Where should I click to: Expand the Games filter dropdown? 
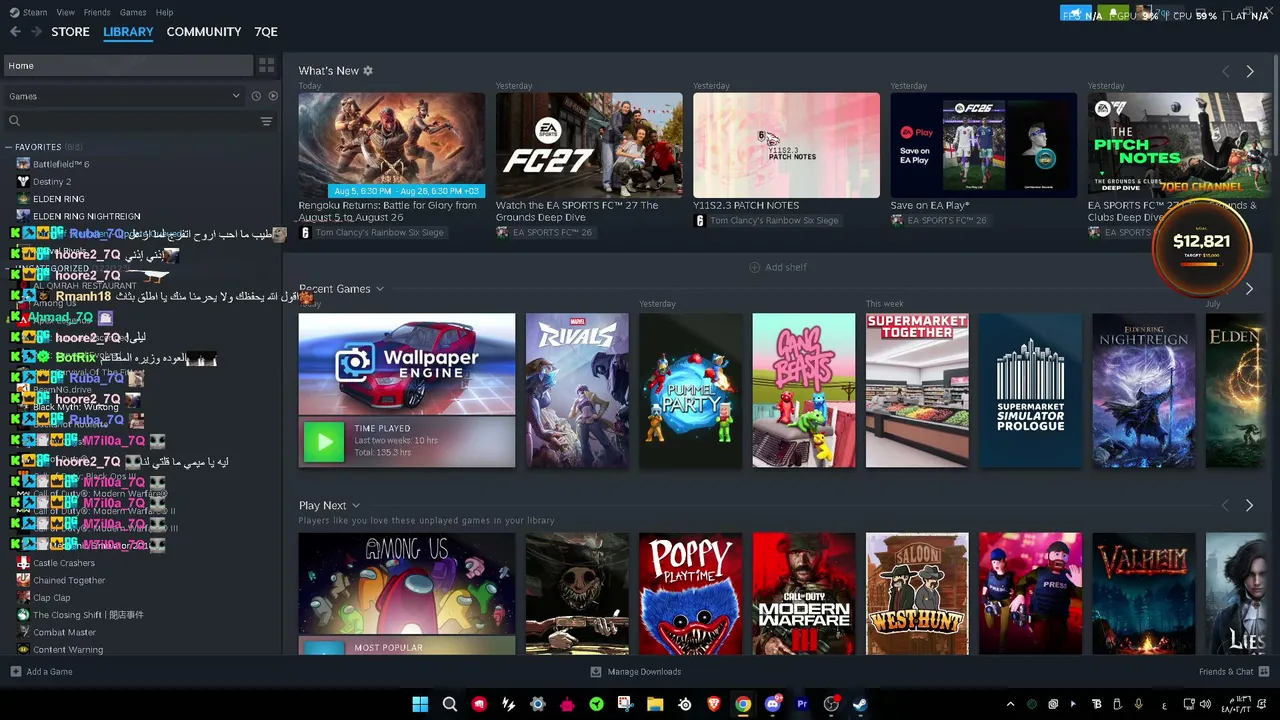[124, 96]
